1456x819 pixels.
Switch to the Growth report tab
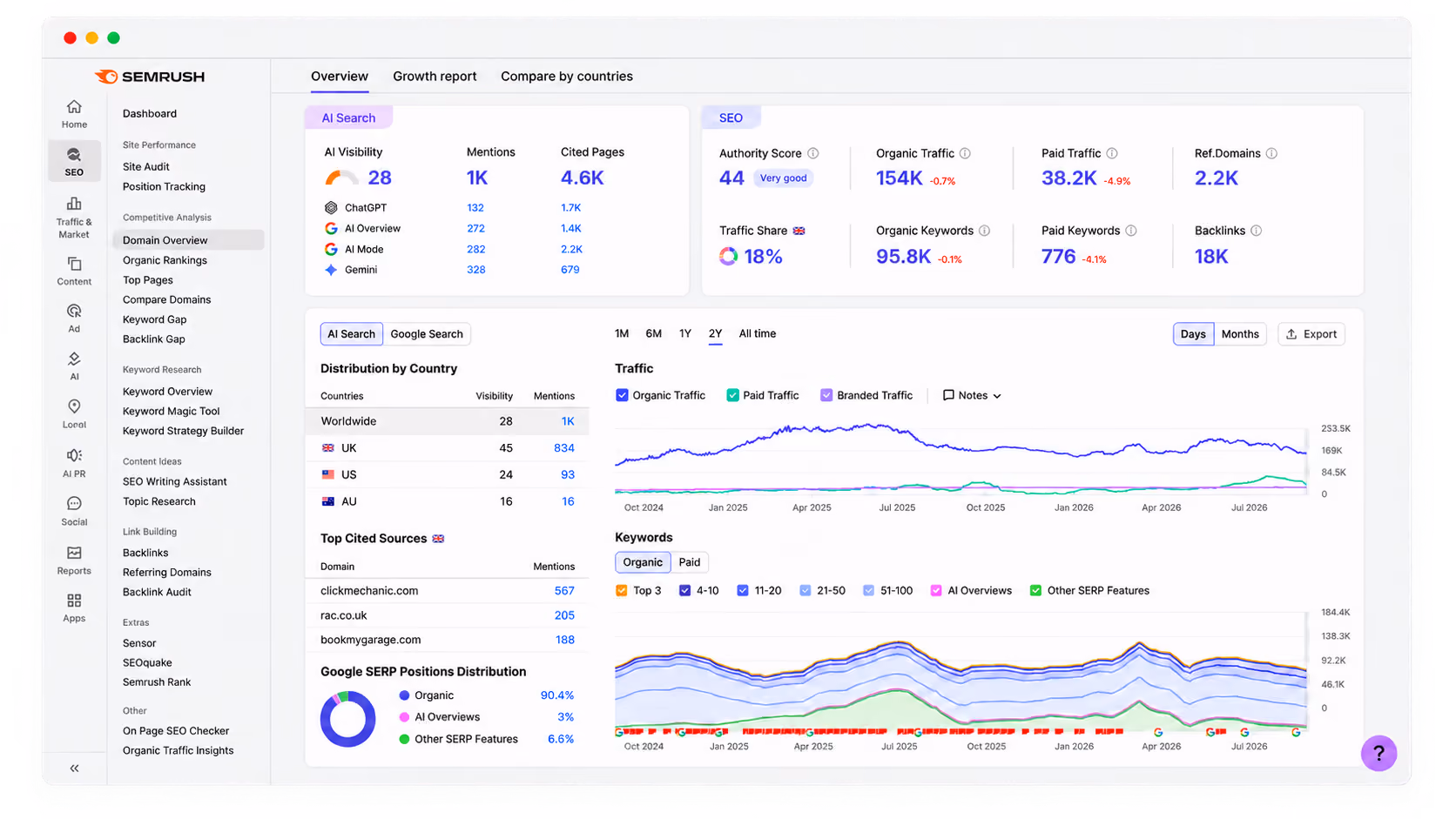(435, 77)
